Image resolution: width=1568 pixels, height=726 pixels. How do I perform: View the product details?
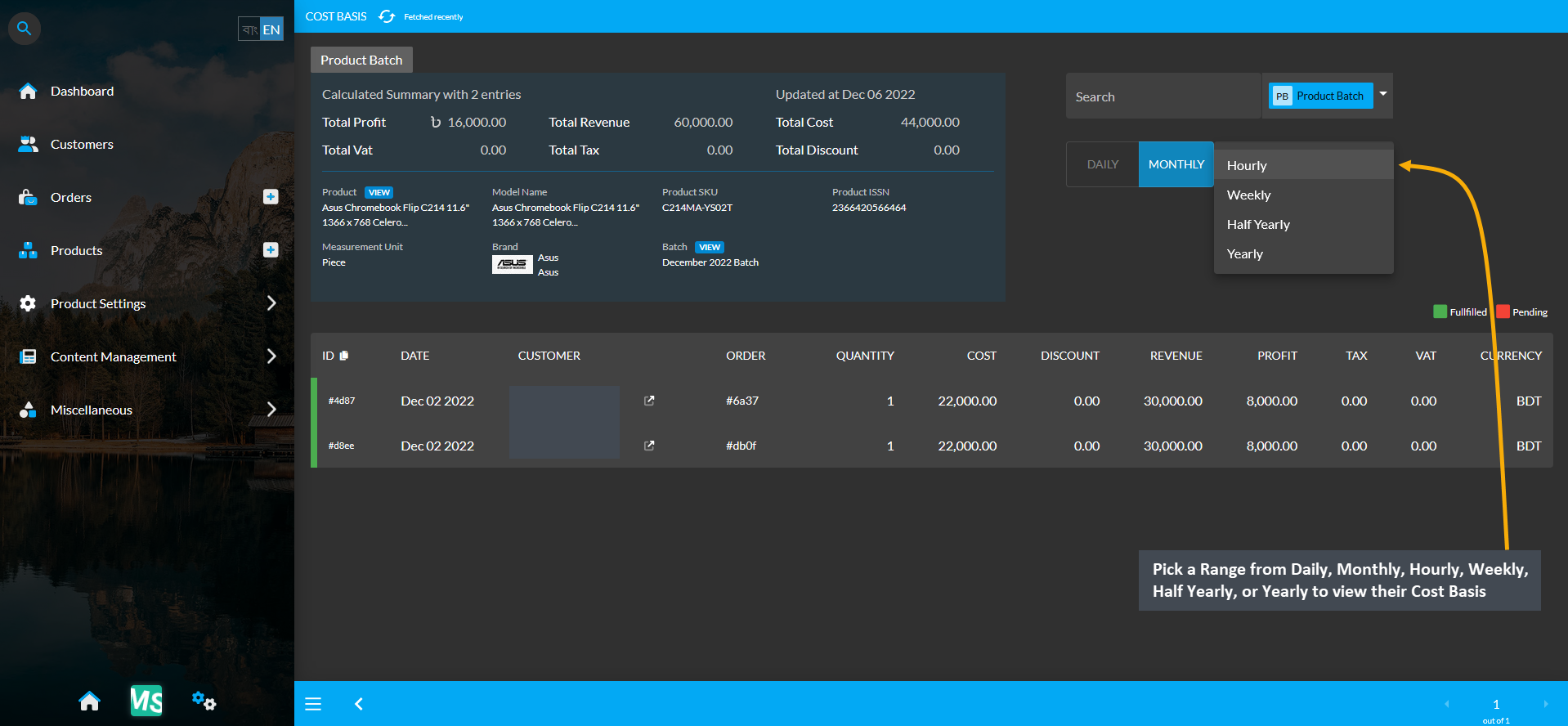pos(379,193)
